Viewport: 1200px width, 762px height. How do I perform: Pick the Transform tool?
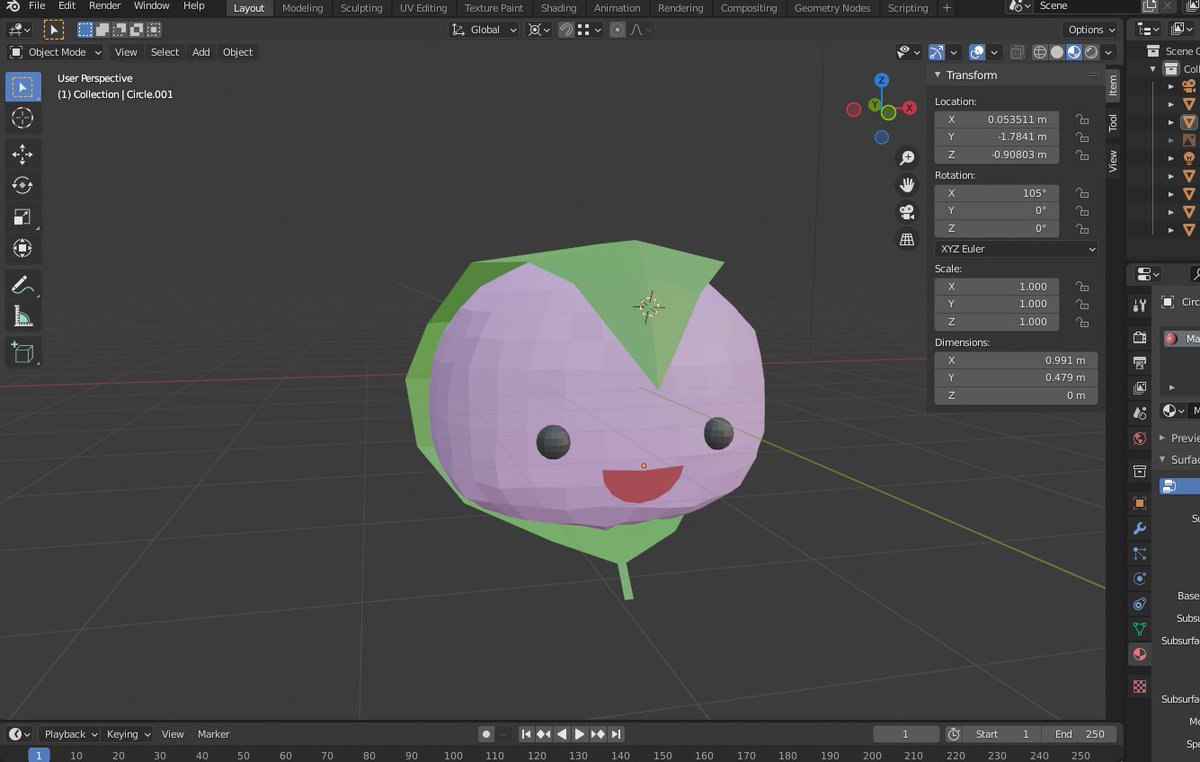click(x=23, y=248)
